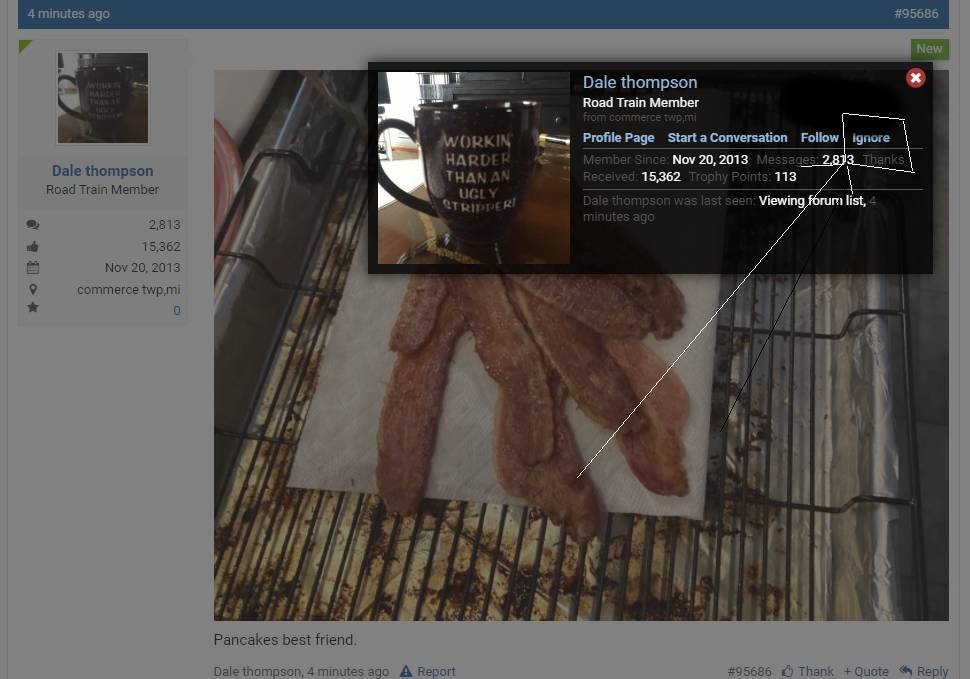
Task: Click the messages speech bubble icon
Action: (x=33, y=225)
